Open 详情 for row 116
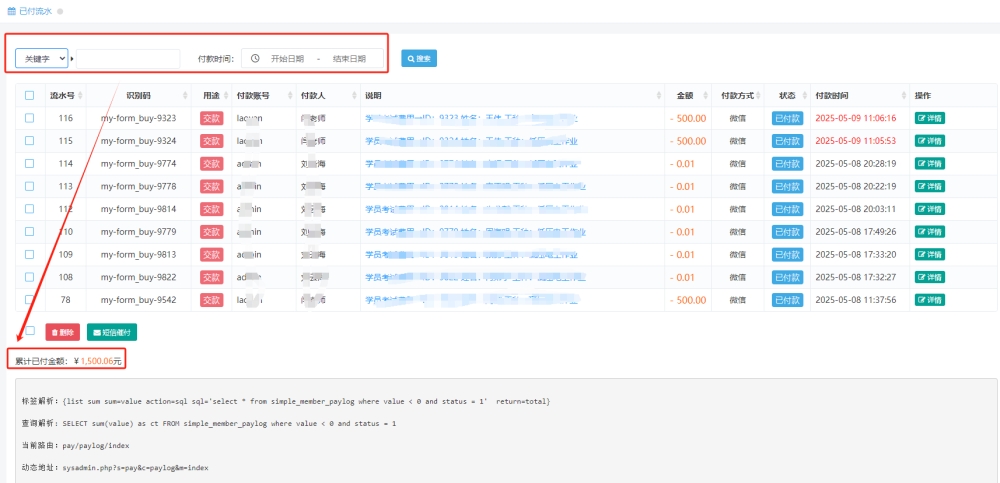This screenshot has height=483, width=1000. click(x=929, y=118)
